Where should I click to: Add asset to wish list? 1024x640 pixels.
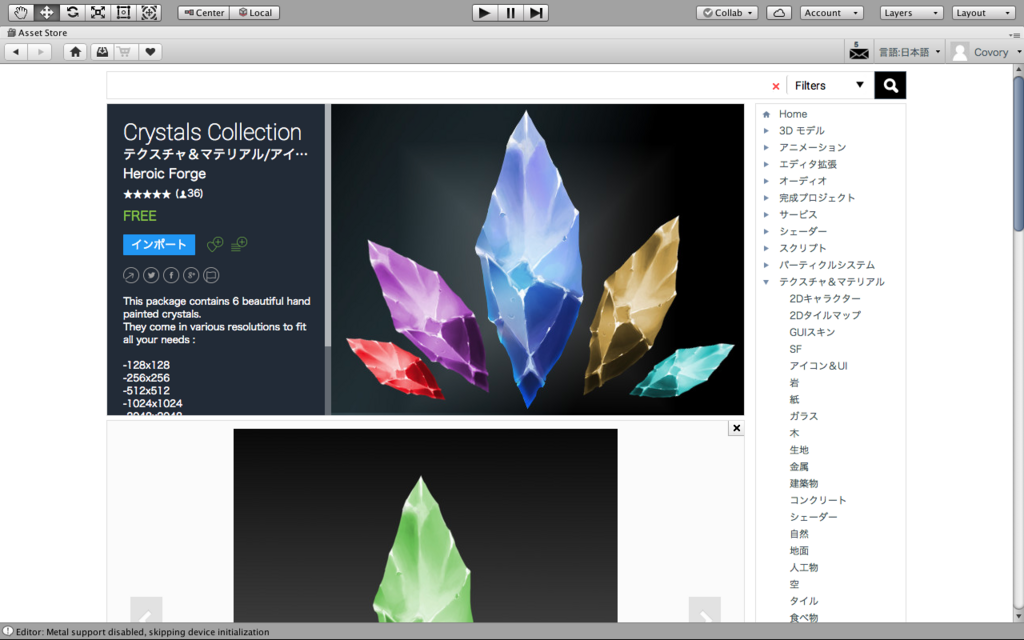click(x=215, y=244)
